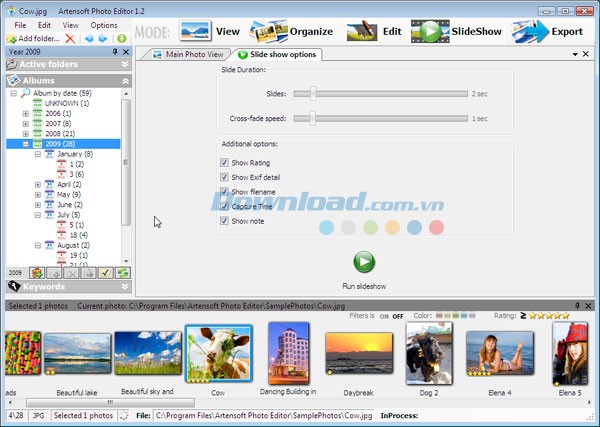Image resolution: width=600 pixels, height=427 pixels.
Task: Expand the Active folders panel
Action: point(125,64)
